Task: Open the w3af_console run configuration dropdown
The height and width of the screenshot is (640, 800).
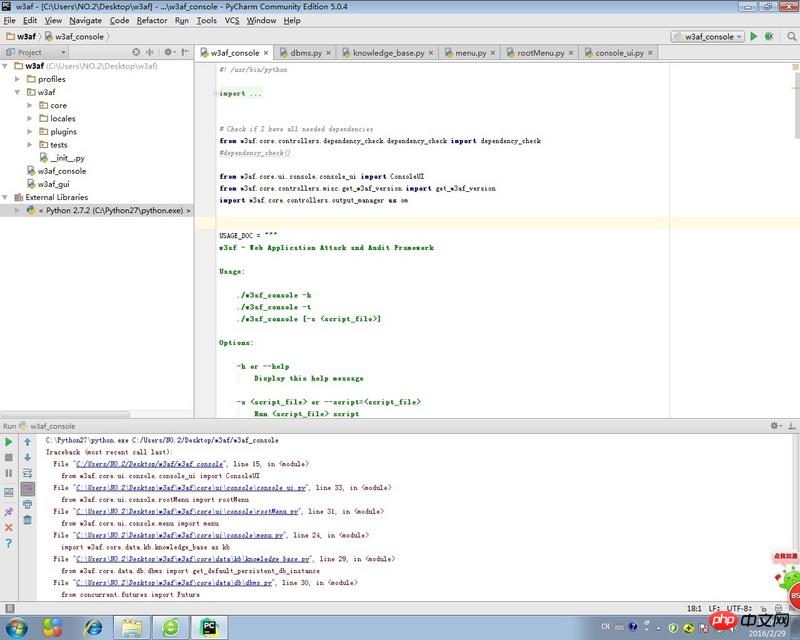Action: pos(708,36)
